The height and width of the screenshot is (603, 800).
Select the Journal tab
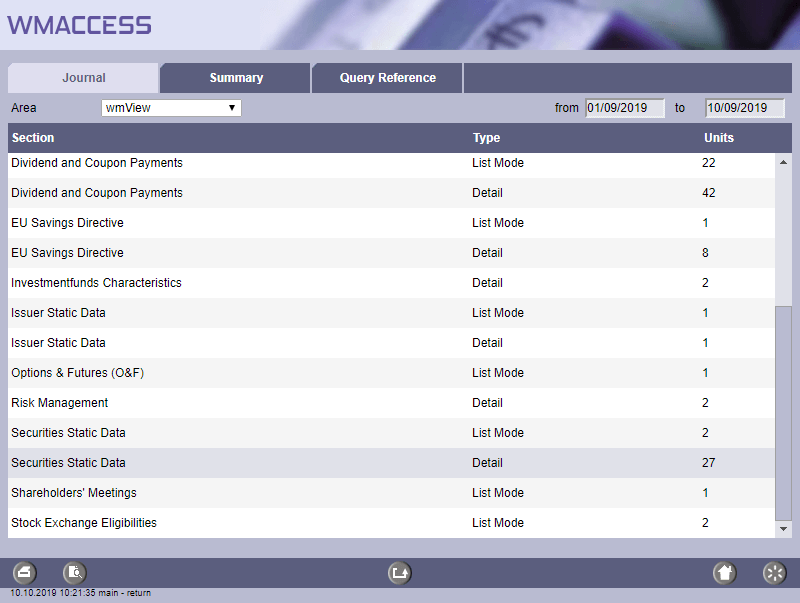(x=84, y=78)
